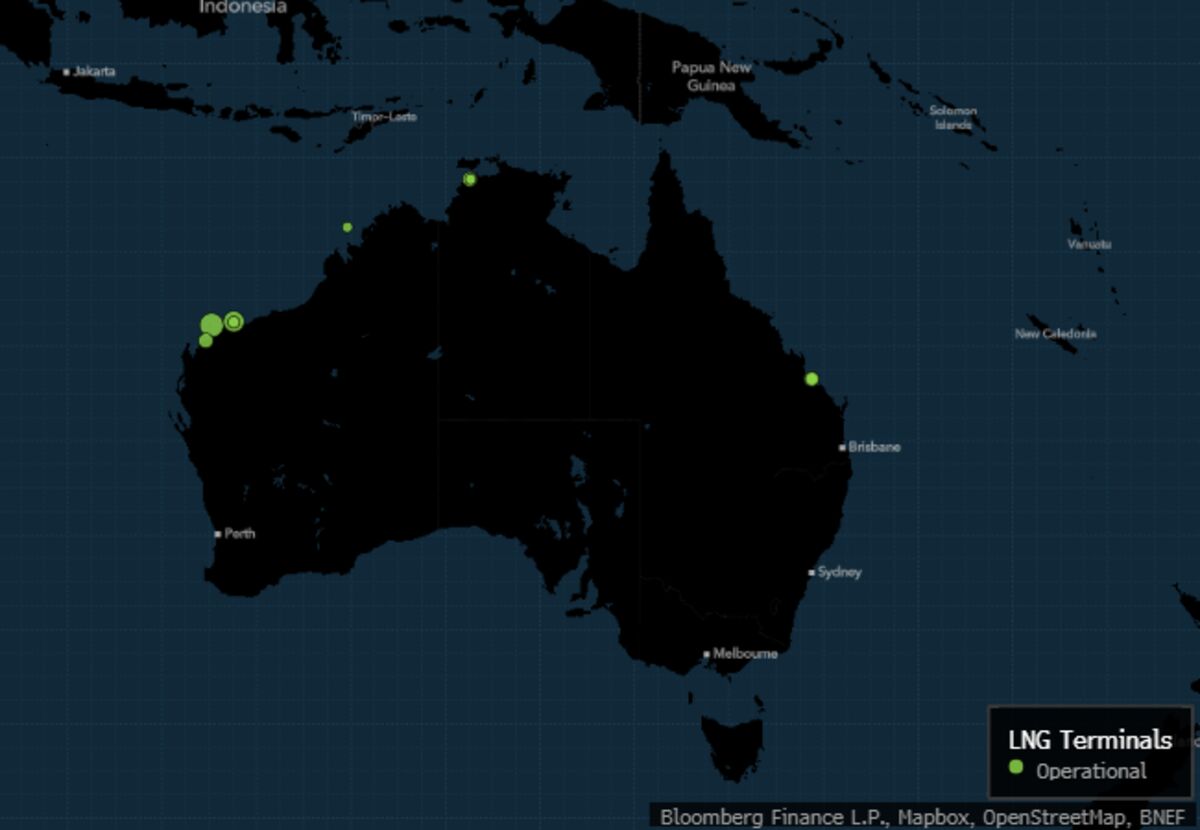Select the Sydney city label
The height and width of the screenshot is (830, 1200).
point(839,573)
